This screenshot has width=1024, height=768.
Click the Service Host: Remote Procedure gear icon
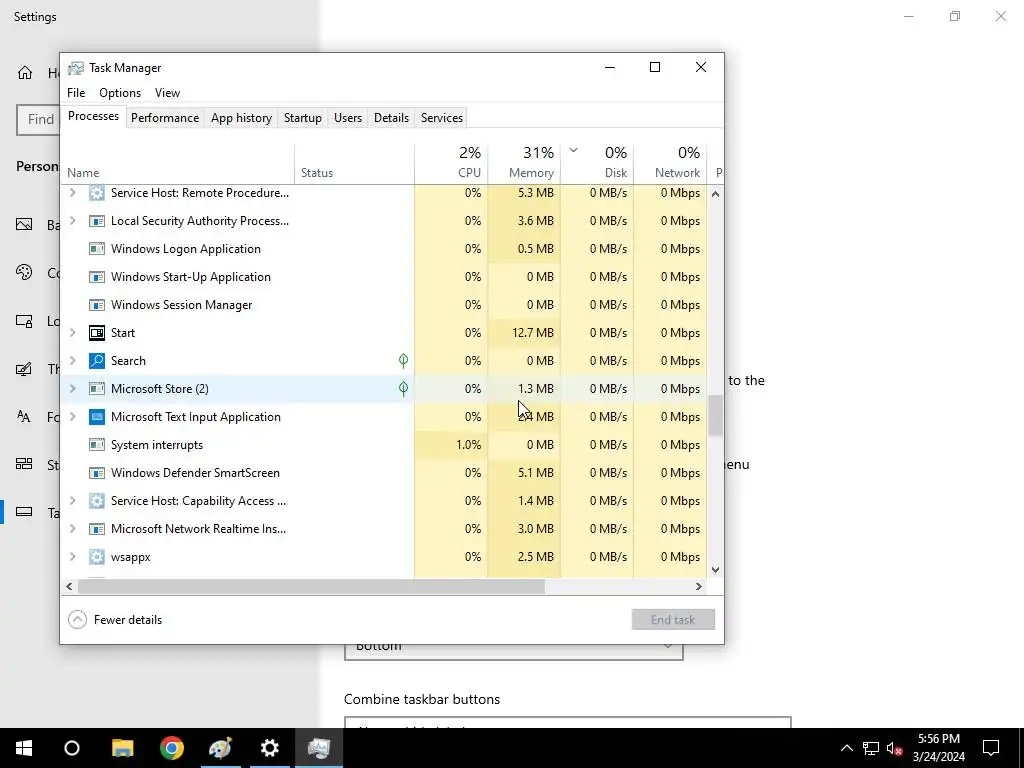97,193
